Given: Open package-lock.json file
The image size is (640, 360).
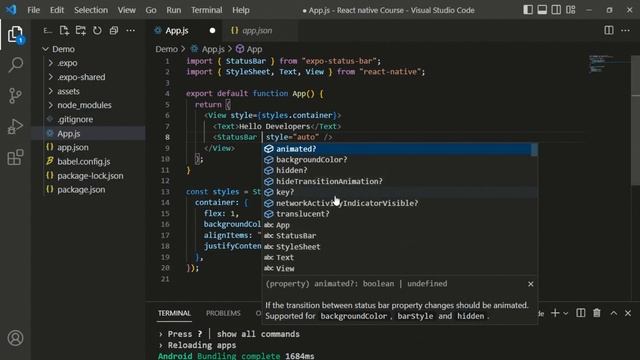Looking at the screenshot, I should click(x=89, y=176).
